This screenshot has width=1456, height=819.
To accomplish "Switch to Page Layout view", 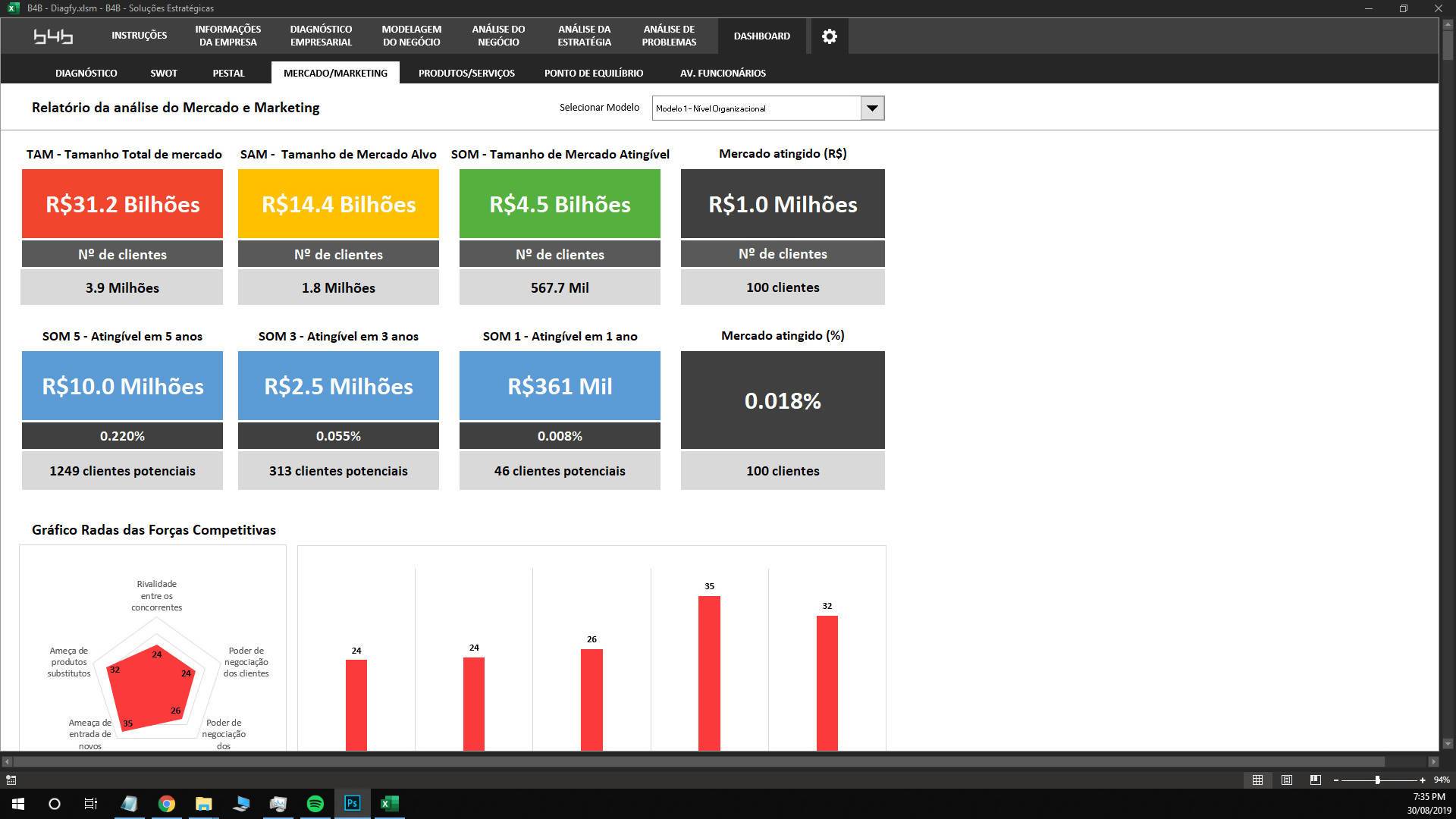I will coord(1287,780).
